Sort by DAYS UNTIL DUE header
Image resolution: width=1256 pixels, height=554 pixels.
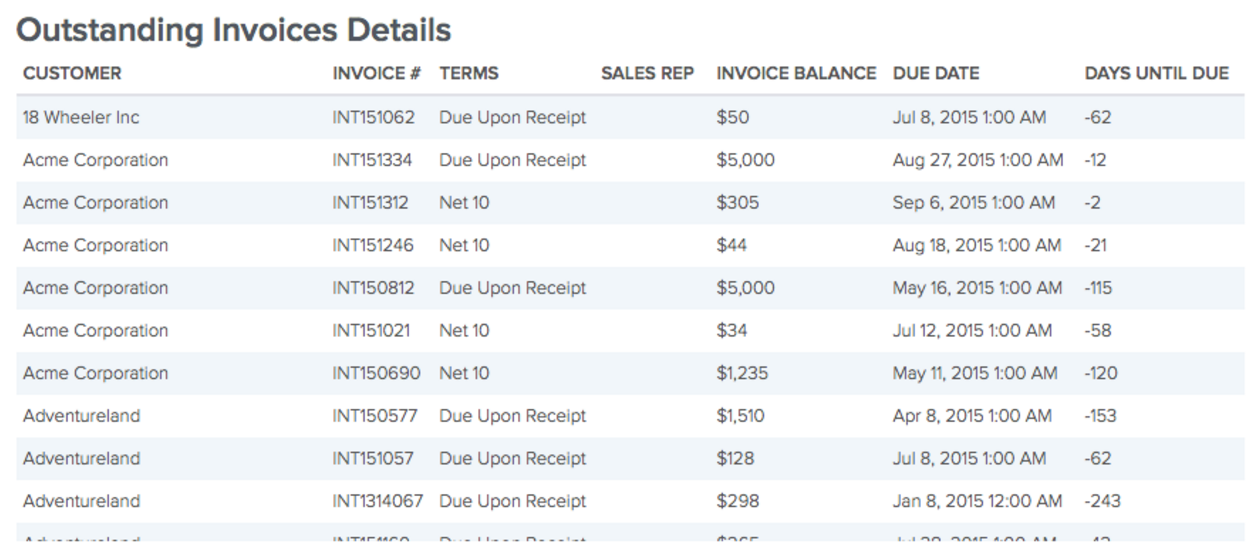(x=1156, y=73)
